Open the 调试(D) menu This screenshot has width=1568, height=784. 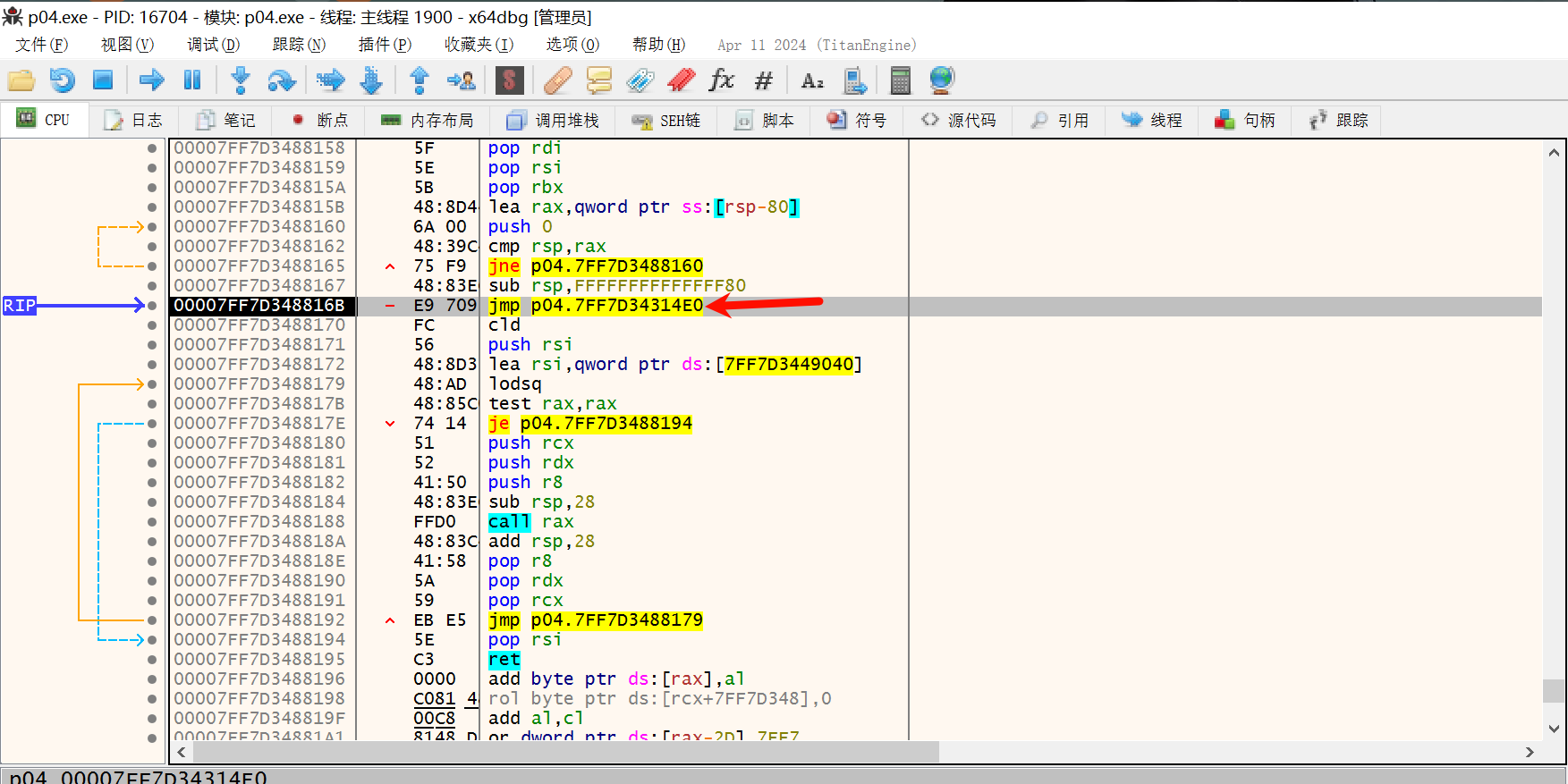point(213,45)
